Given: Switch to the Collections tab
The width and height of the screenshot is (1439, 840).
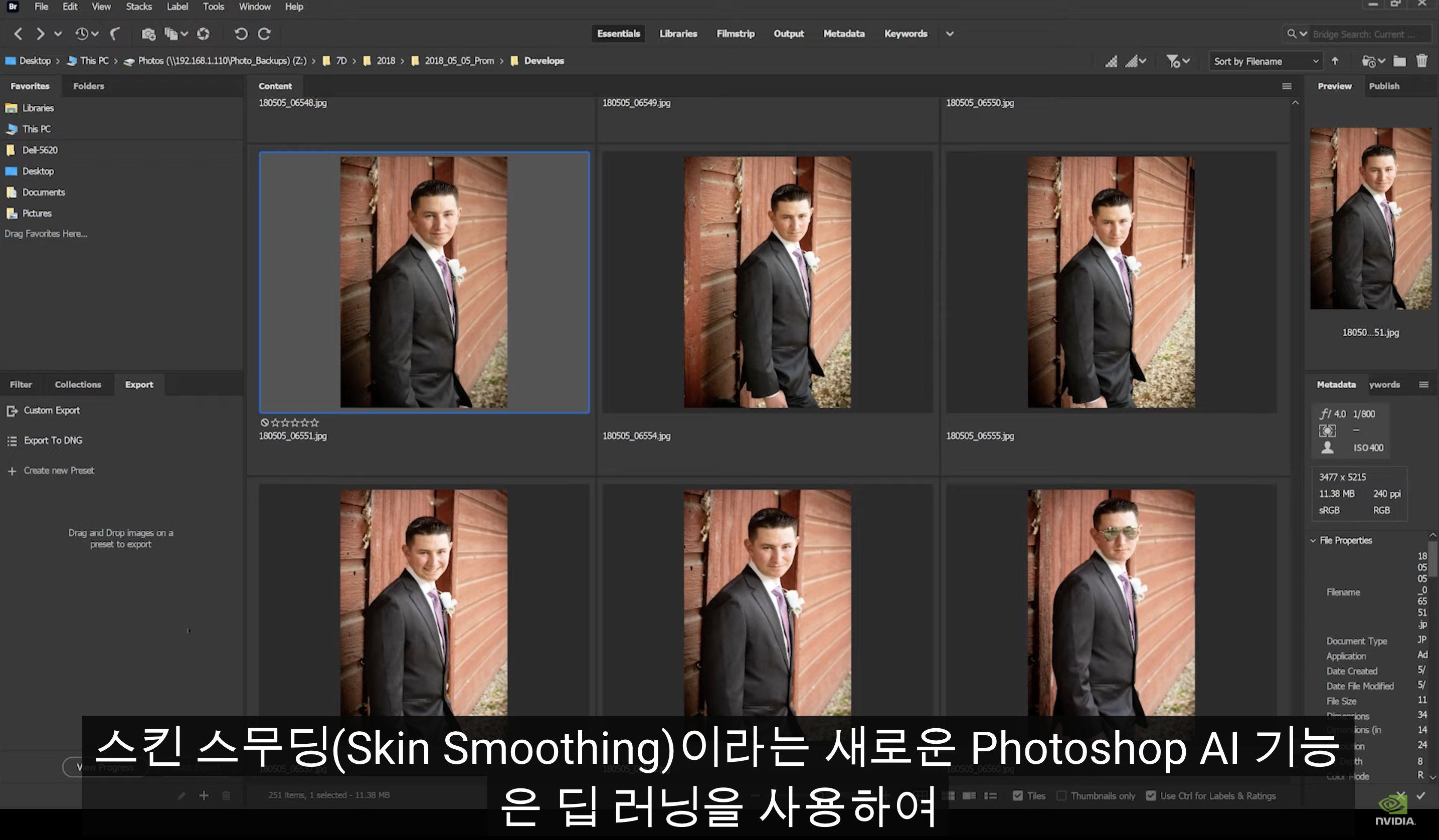Looking at the screenshot, I should [x=78, y=384].
